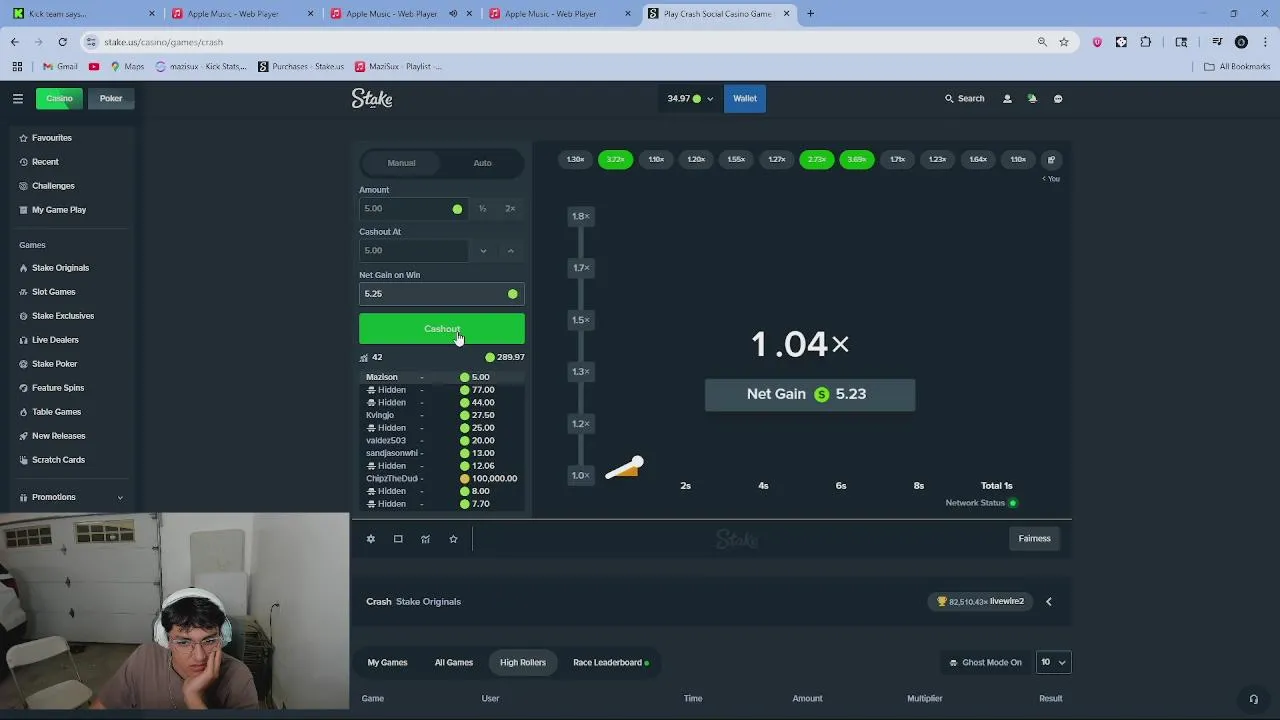The height and width of the screenshot is (720, 1280).
Task: Open crash history list icon
Action: pyautogui.click(x=1051, y=160)
